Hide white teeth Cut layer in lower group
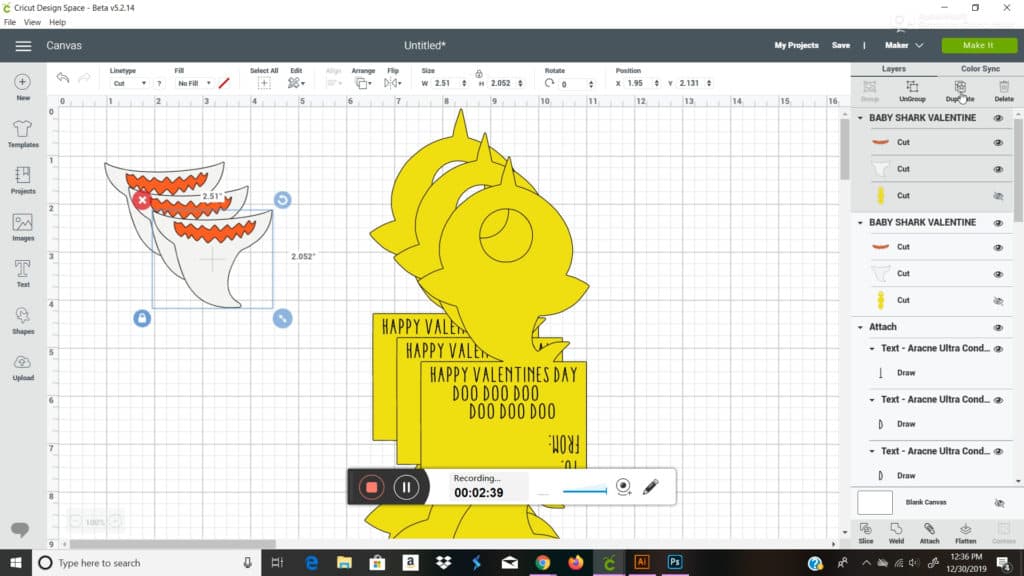The width and height of the screenshot is (1024, 576). (998, 274)
